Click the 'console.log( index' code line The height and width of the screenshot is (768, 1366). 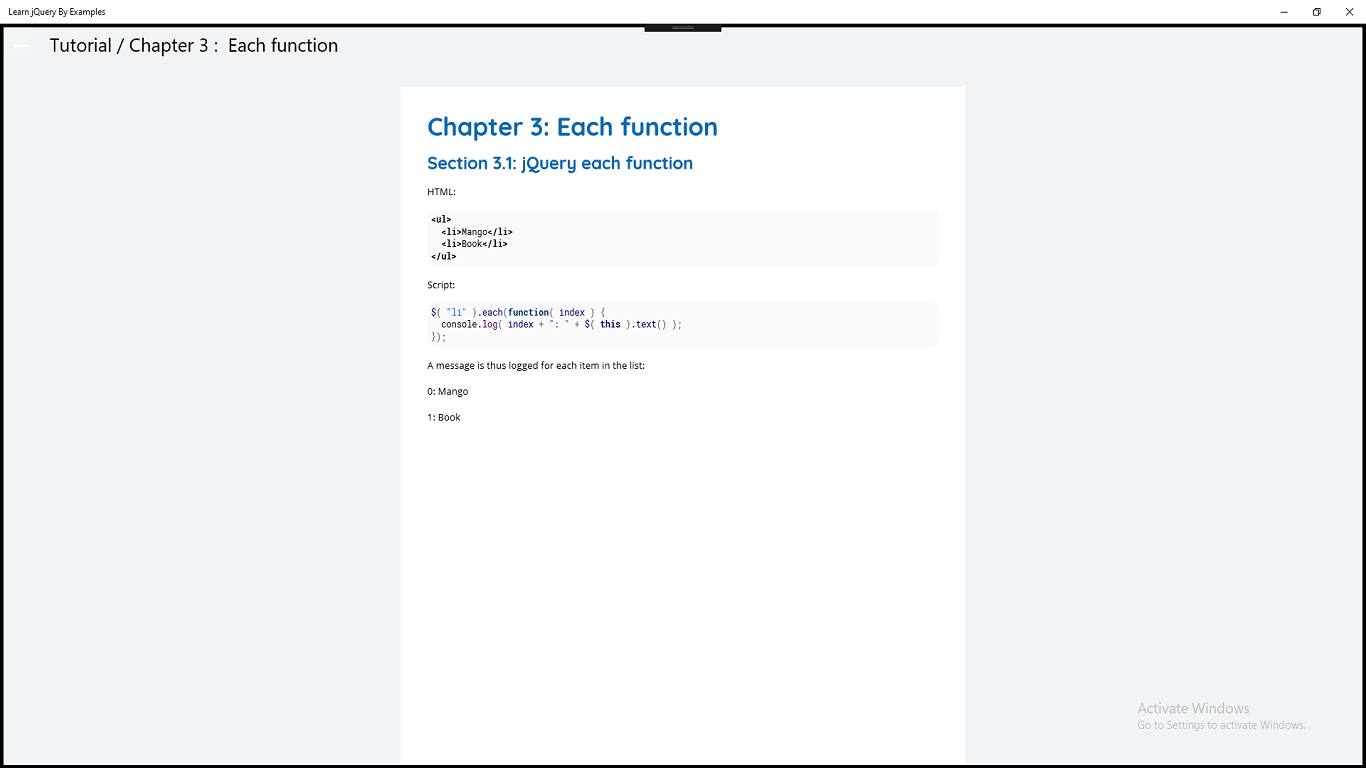click(x=561, y=324)
